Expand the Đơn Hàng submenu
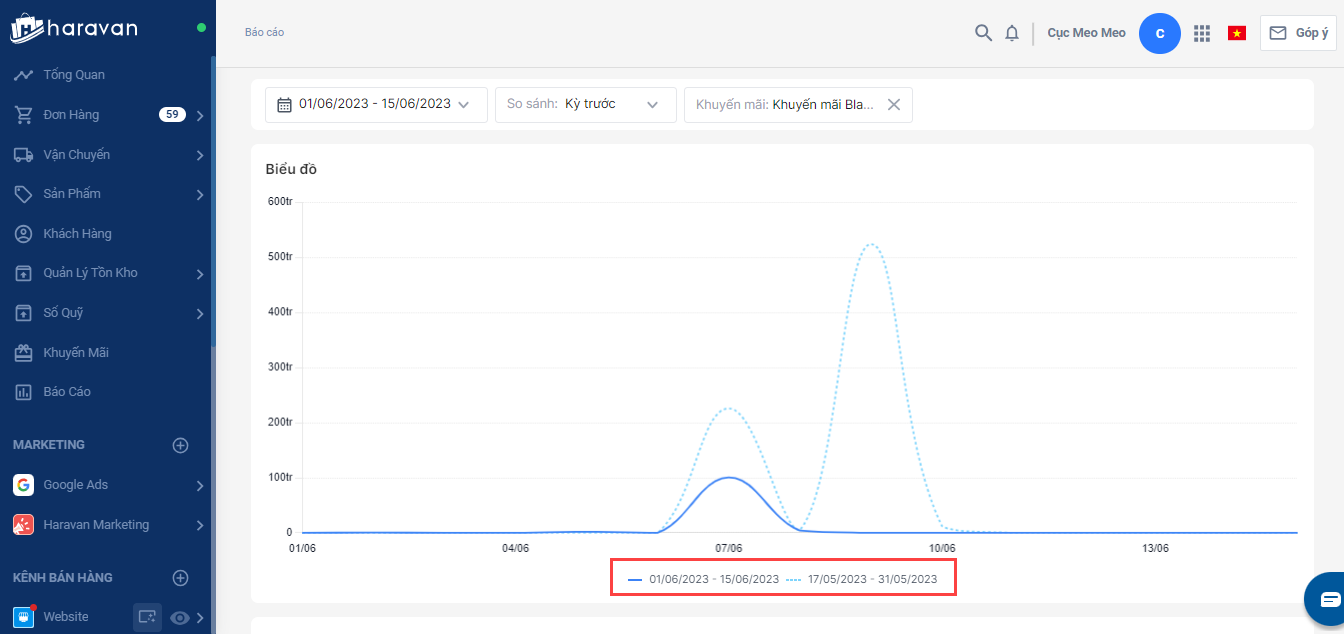The height and width of the screenshot is (634, 1344). (x=200, y=115)
